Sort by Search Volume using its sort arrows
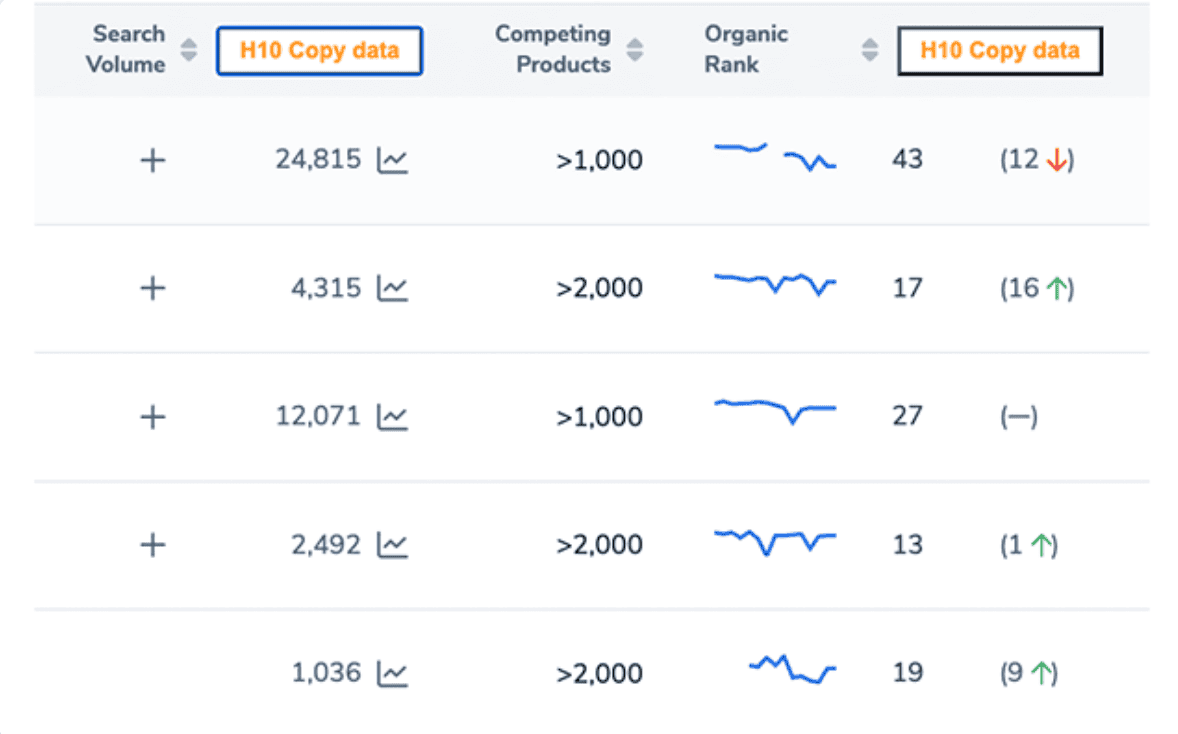This screenshot has height=734, width=1178. point(188,50)
